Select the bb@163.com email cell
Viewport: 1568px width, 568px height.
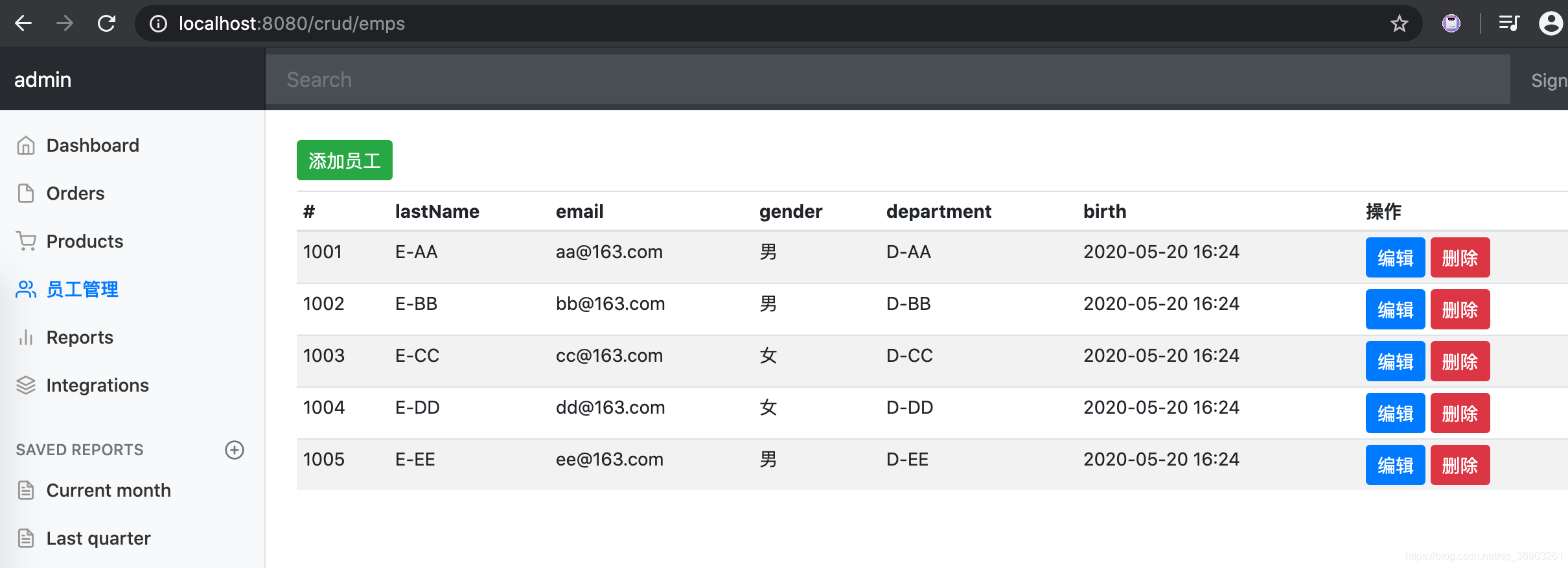click(610, 303)
